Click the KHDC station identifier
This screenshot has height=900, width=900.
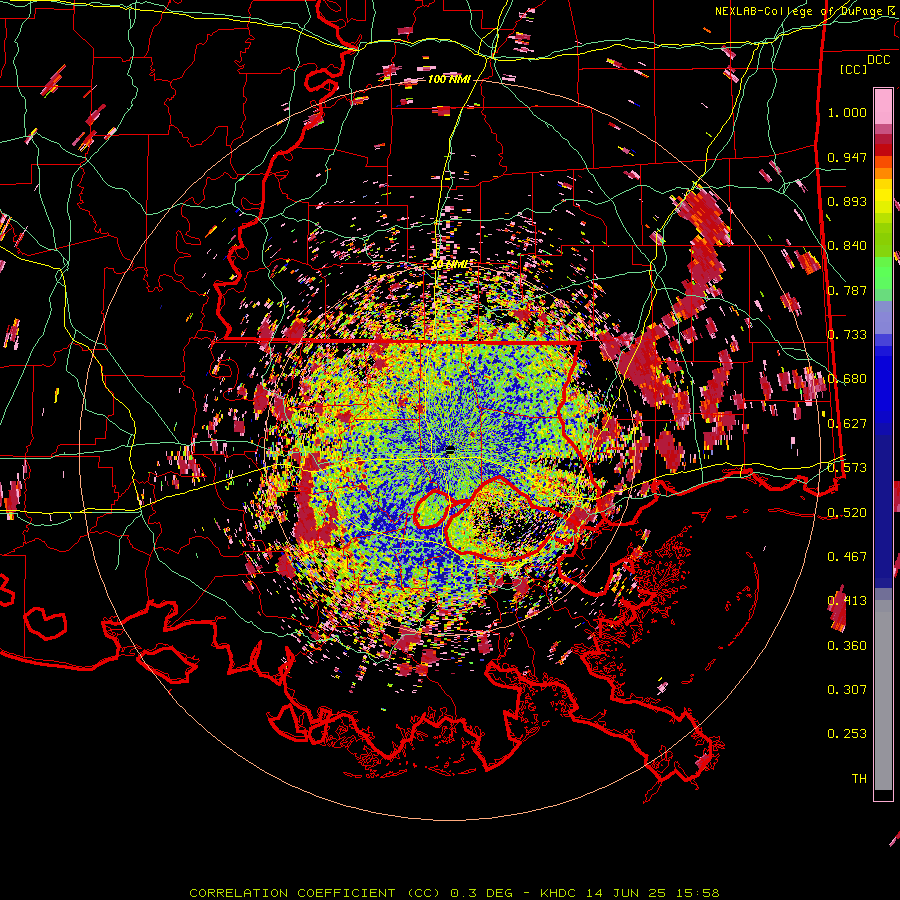[560, 893]
